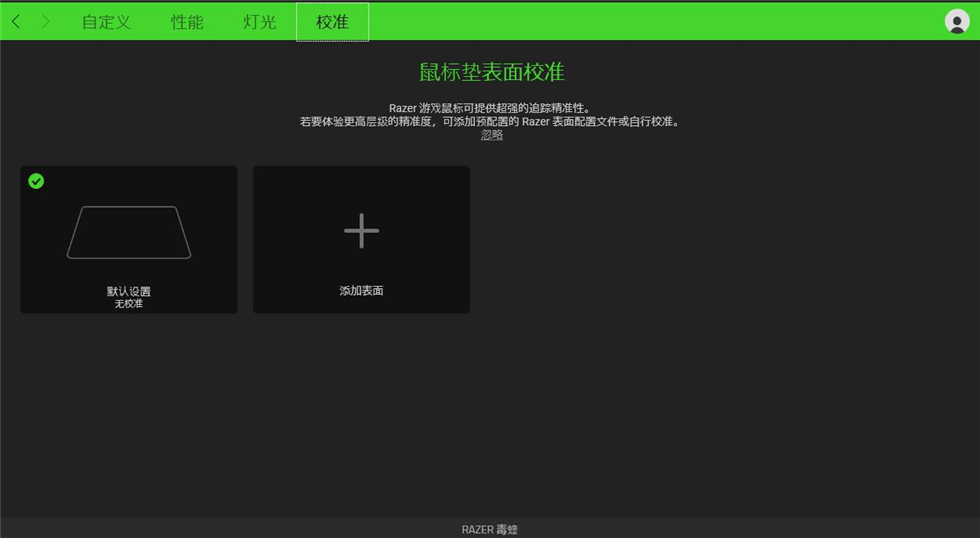This screenshot has height=538, width=980.
Task: Open the user account avatar icon
Action: (x=957, y=21)
